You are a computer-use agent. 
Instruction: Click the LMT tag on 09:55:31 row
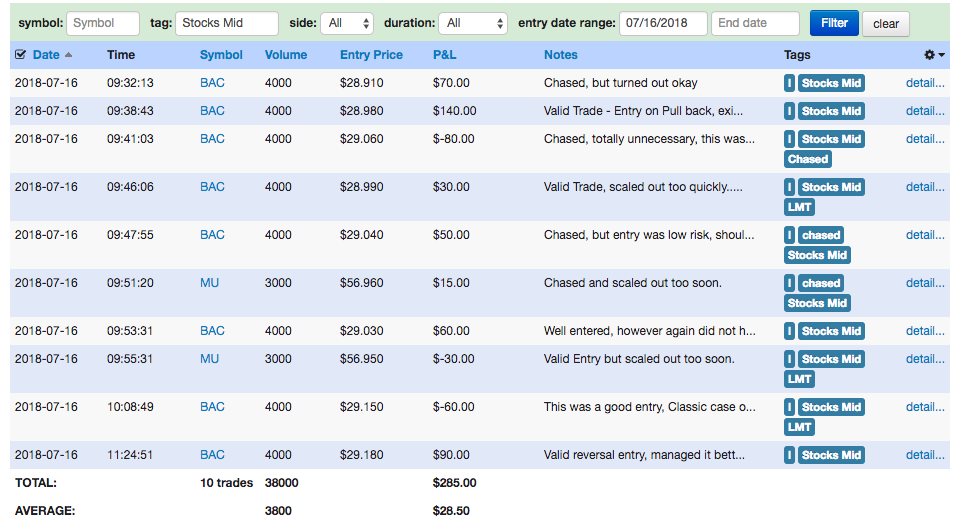(x=799, y=379)
